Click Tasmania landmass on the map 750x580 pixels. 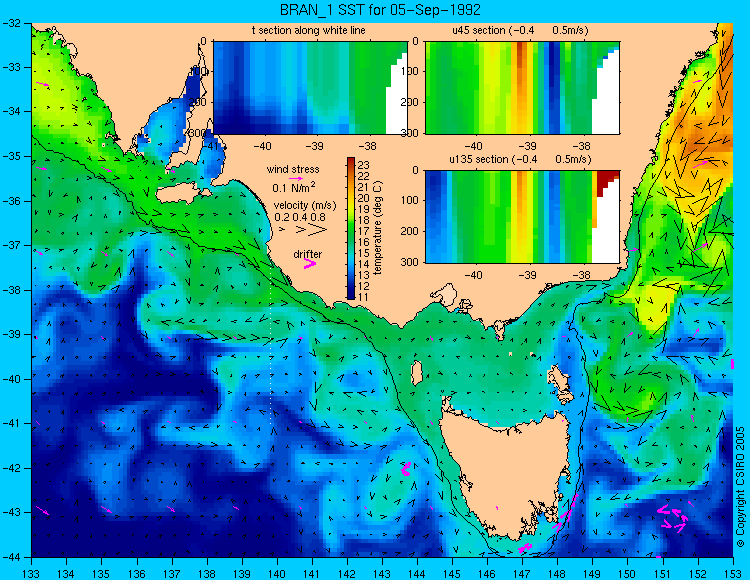pyautogui.click(x=507, y=469)
